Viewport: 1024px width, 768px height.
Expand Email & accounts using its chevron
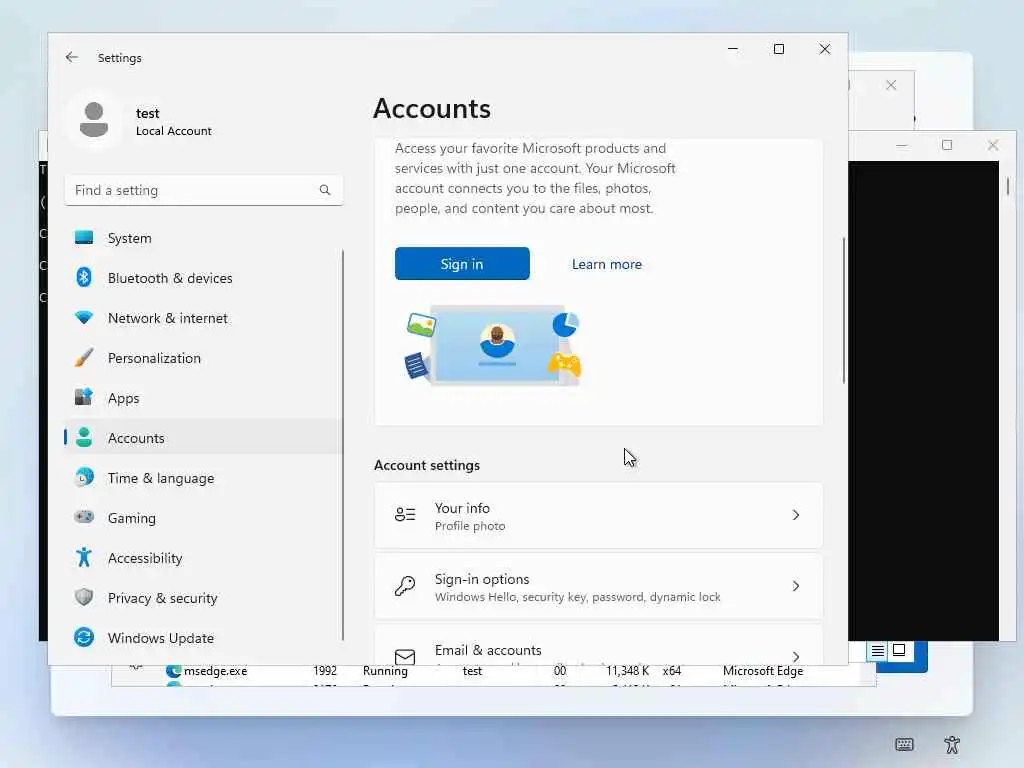795,656
